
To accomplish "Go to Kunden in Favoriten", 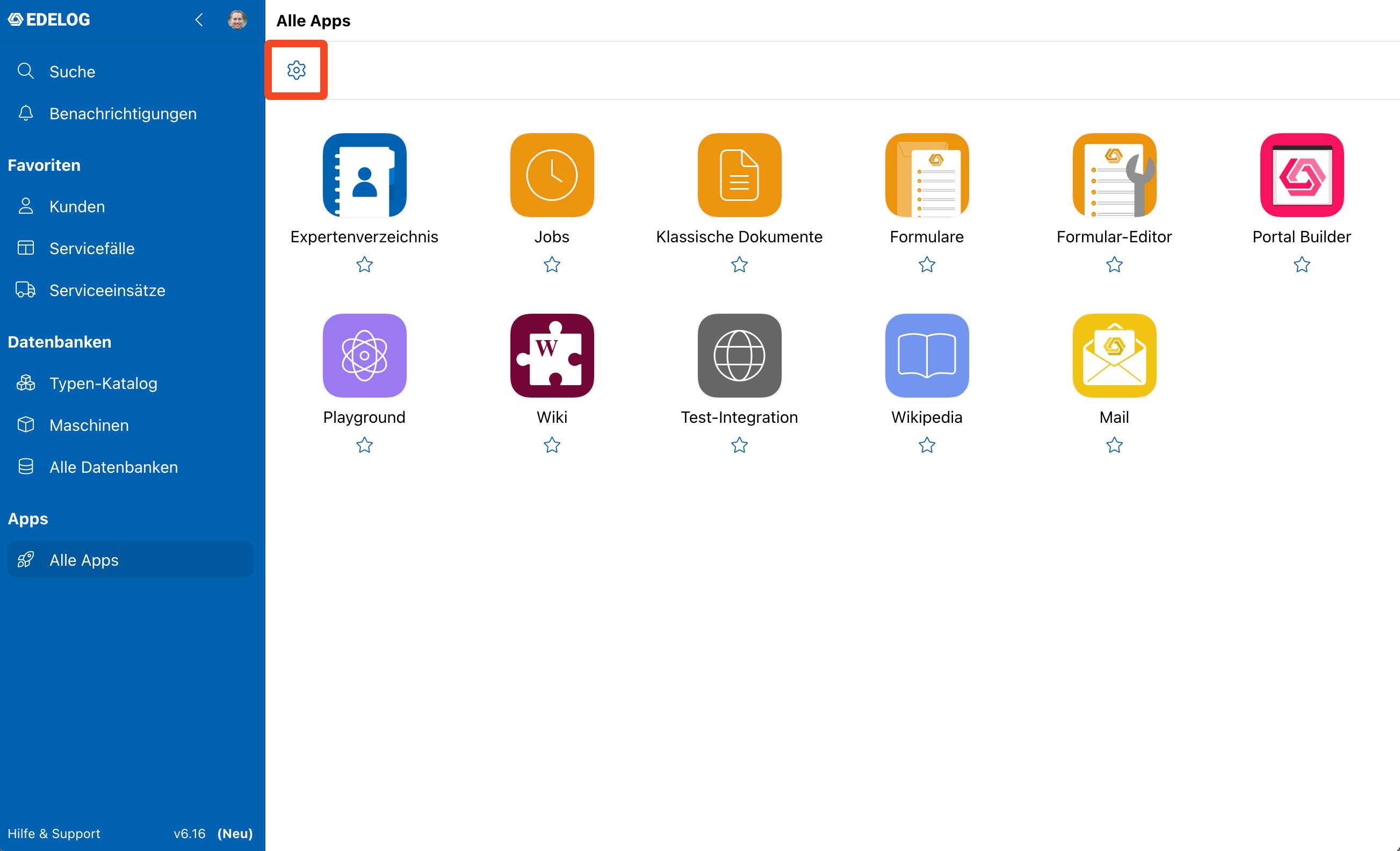I will tap(131, 206).
